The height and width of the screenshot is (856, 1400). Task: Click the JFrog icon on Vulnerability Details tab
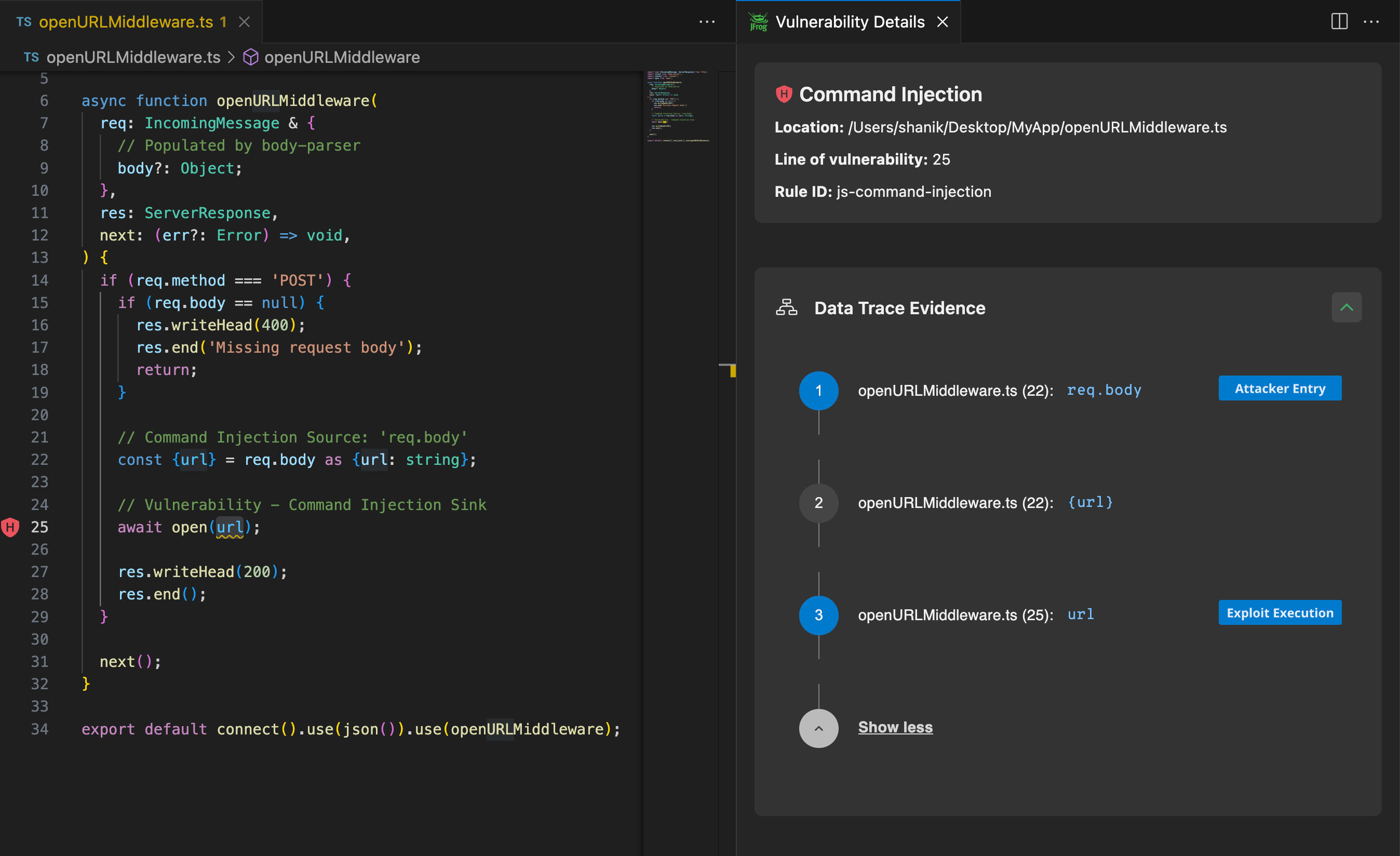758,22
